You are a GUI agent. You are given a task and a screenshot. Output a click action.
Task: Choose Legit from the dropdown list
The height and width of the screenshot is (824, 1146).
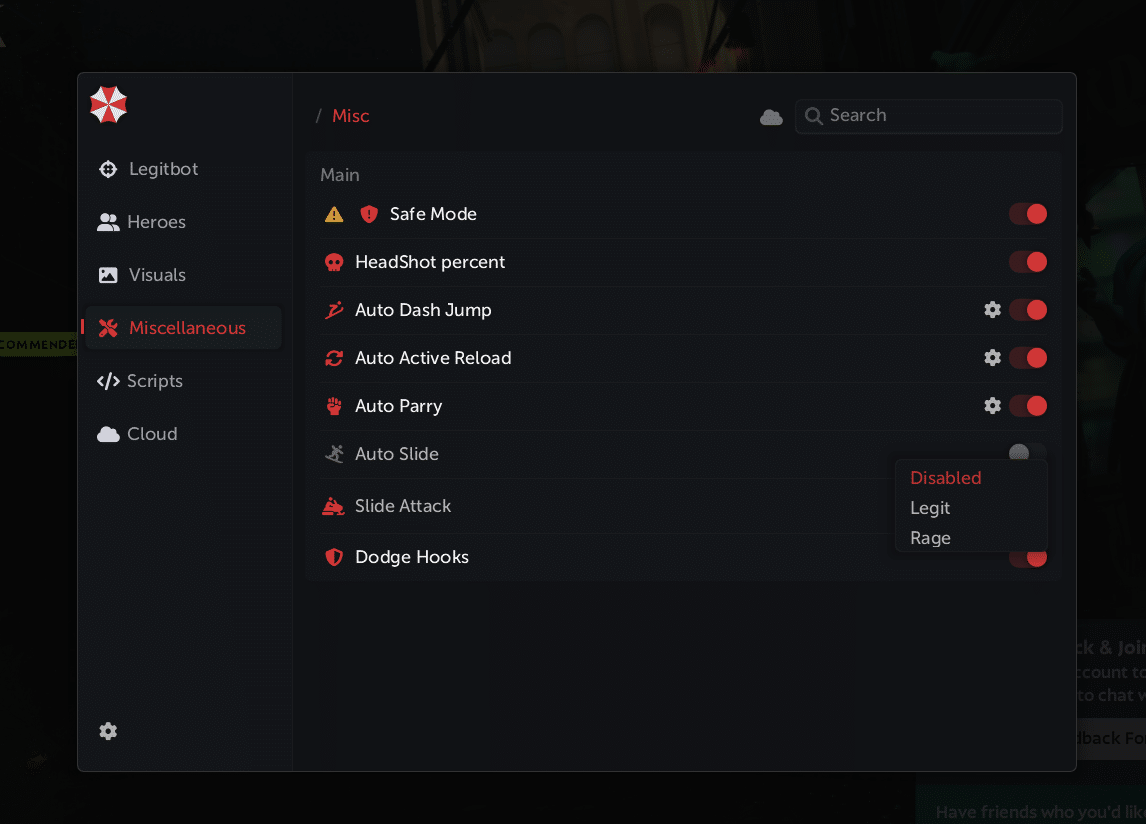(930, 508)
